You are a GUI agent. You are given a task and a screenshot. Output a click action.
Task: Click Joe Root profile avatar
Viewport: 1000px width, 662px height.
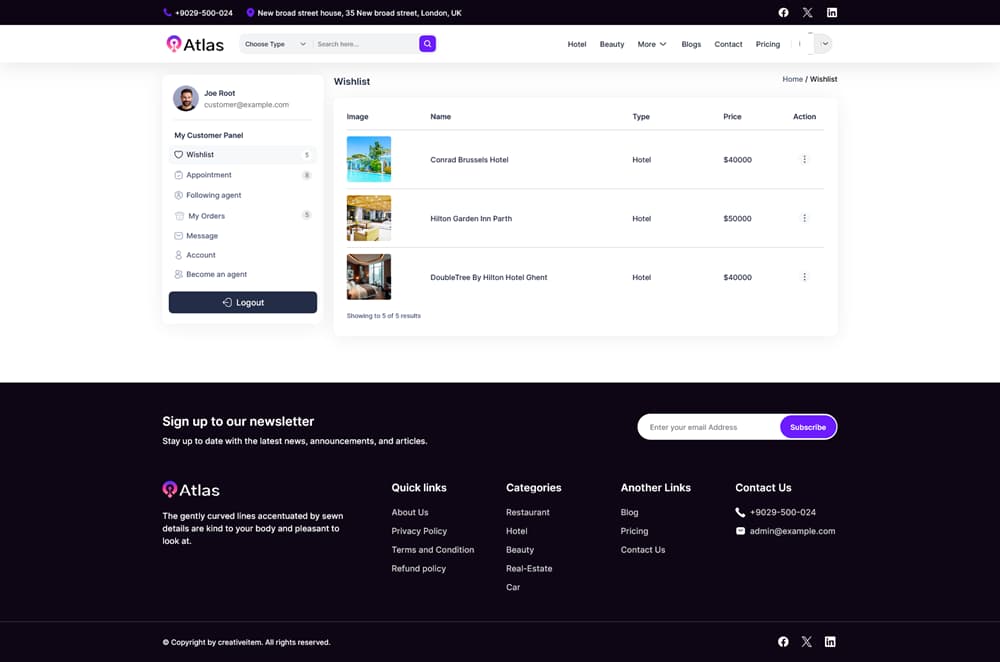[x=186, y=98]
